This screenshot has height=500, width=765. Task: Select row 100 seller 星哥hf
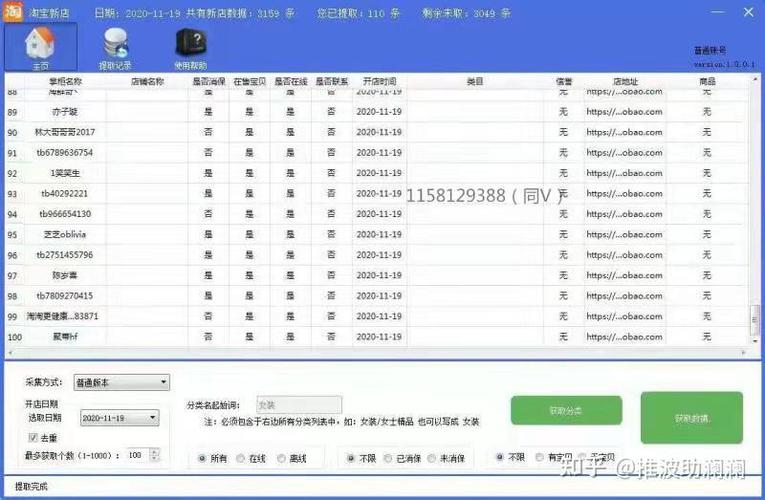pos(65,337)
